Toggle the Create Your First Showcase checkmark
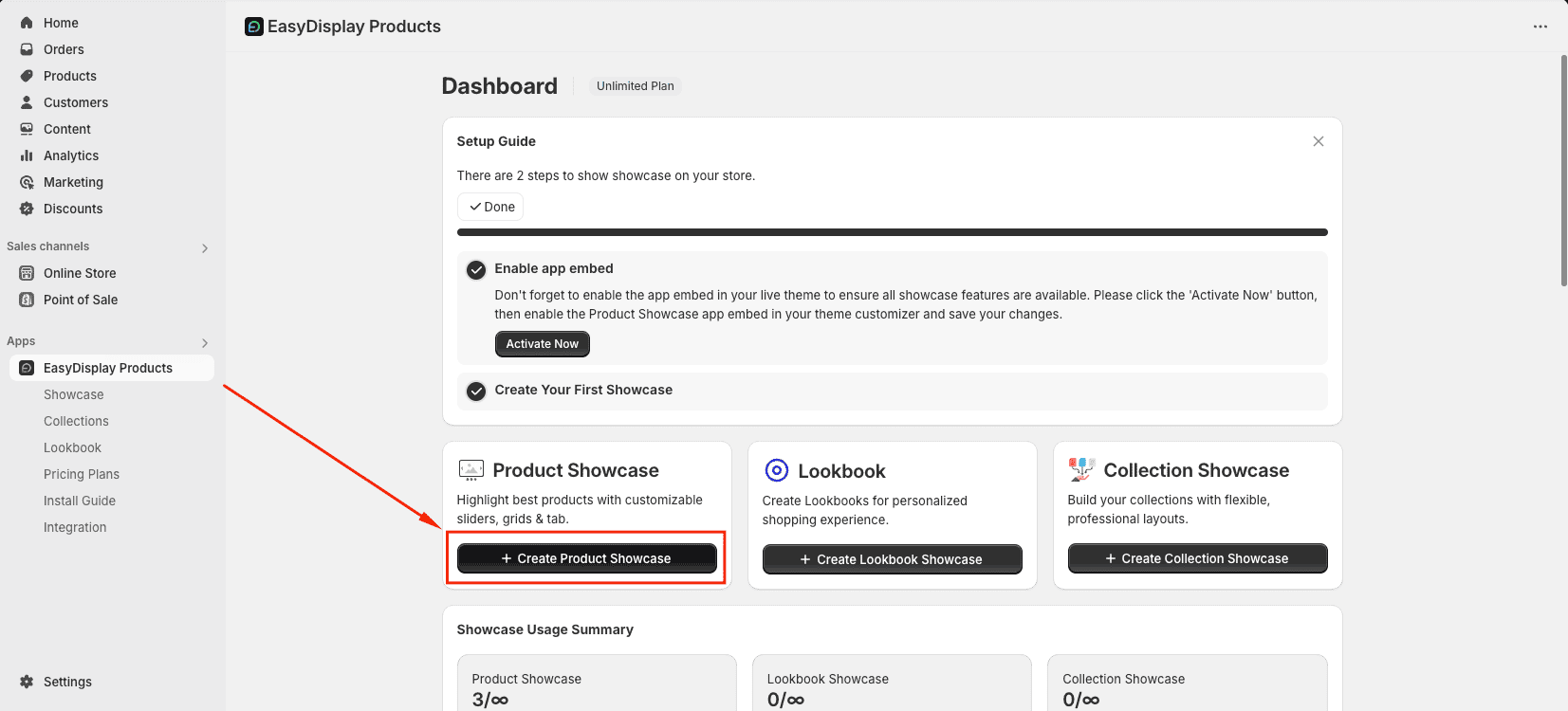Screen dimensions: 1568x711 [x=476, y=391]
